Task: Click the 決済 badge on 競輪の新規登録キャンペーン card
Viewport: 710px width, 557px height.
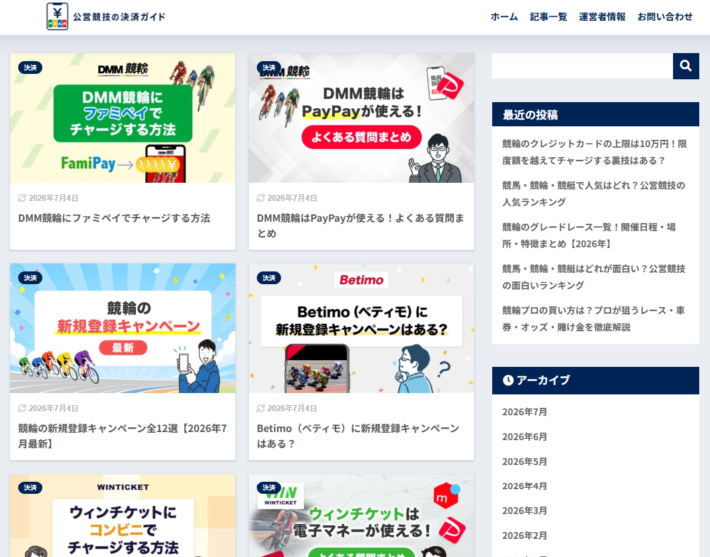Action: point(30,278)
